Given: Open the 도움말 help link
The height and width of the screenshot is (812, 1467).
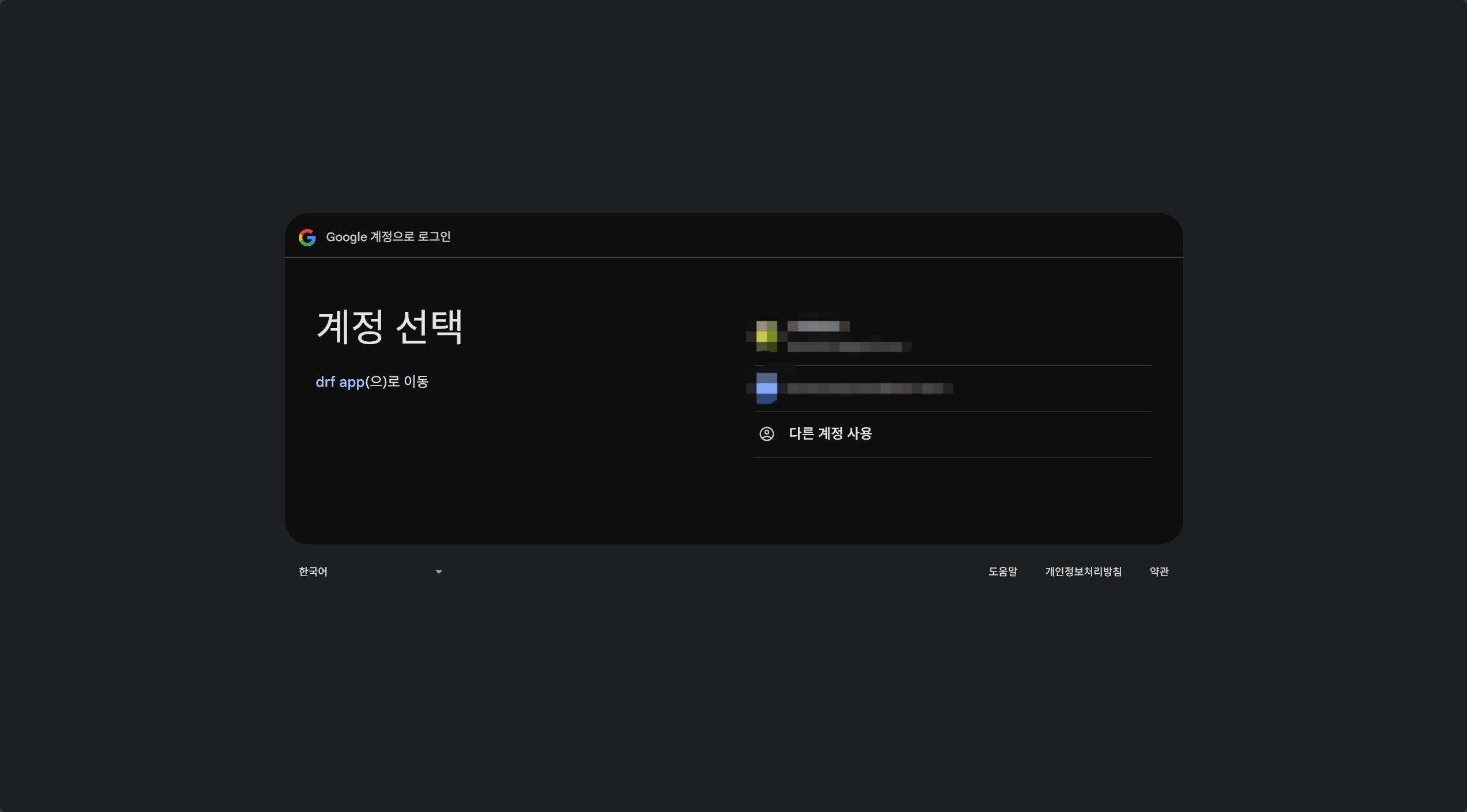Looking at the screenshot, I should [x=1002, y=571].
